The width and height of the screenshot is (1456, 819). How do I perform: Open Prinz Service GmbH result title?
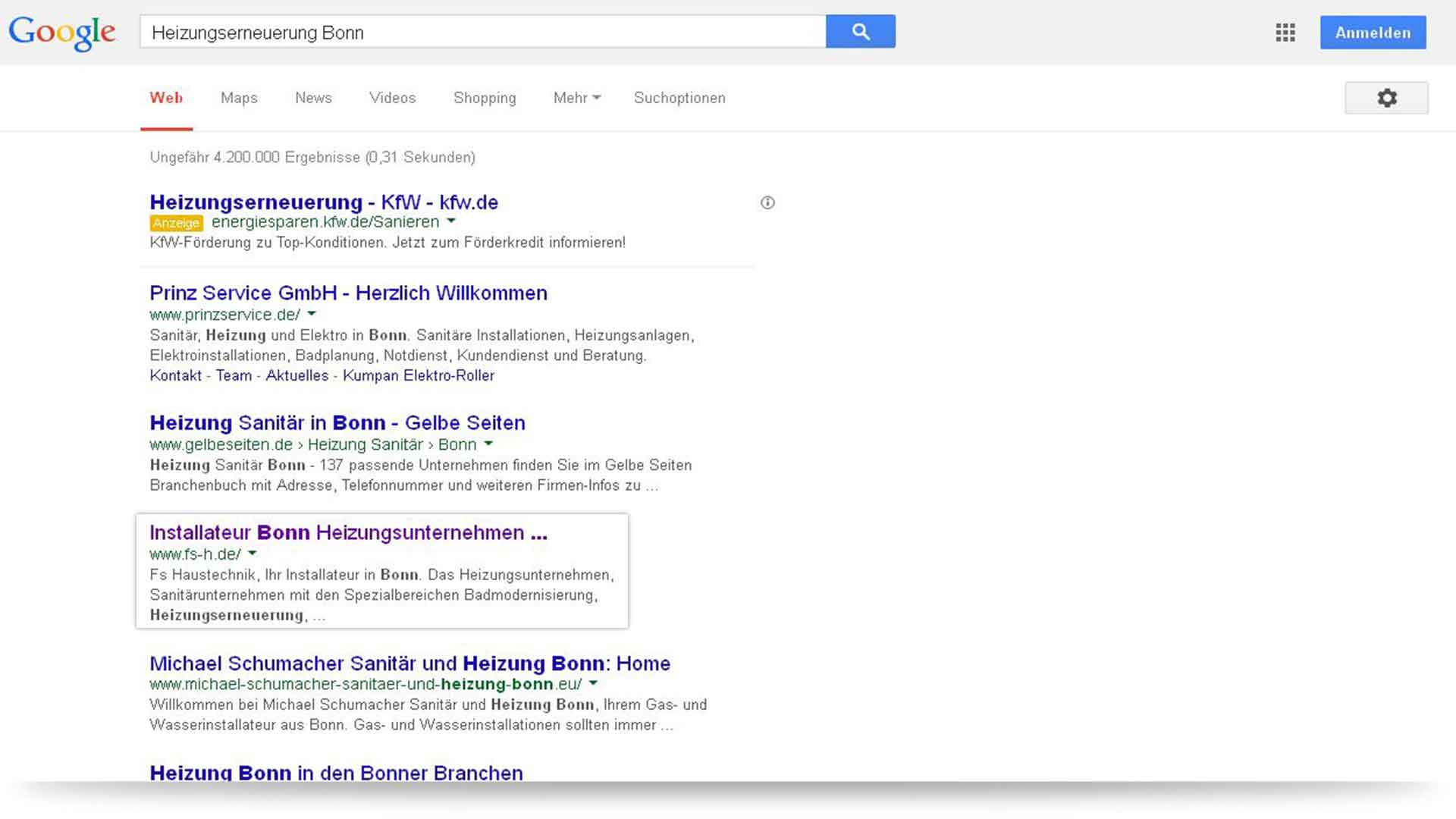point(348,293)
